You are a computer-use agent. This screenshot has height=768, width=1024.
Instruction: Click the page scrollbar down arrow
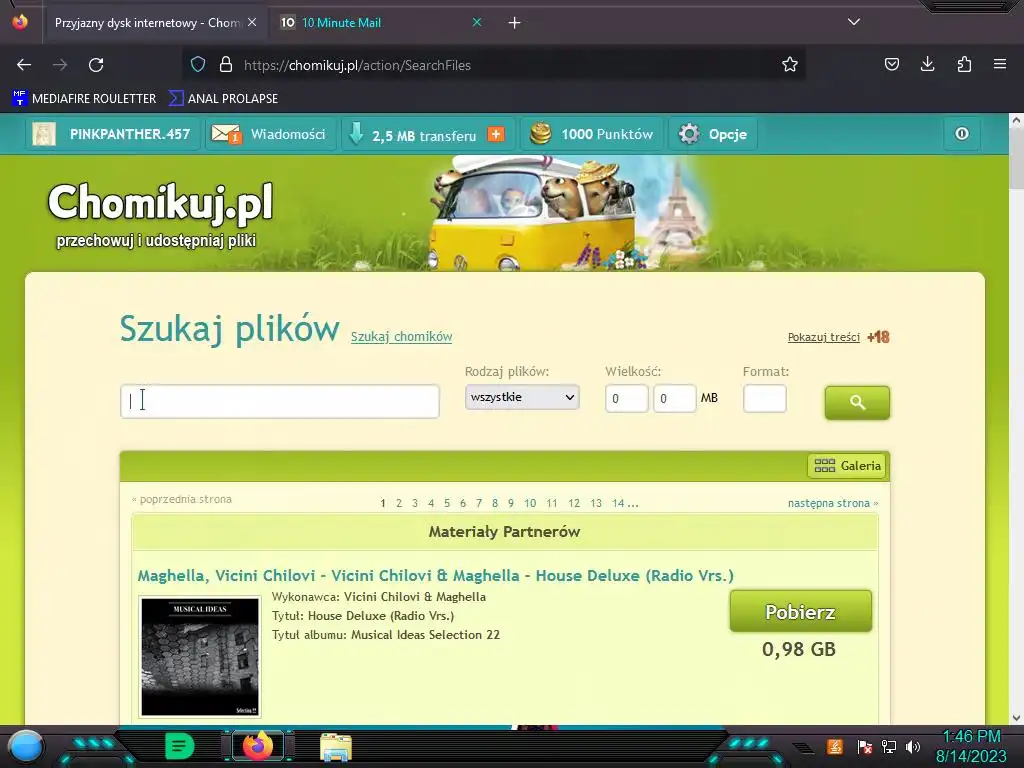click(1016, 717)
